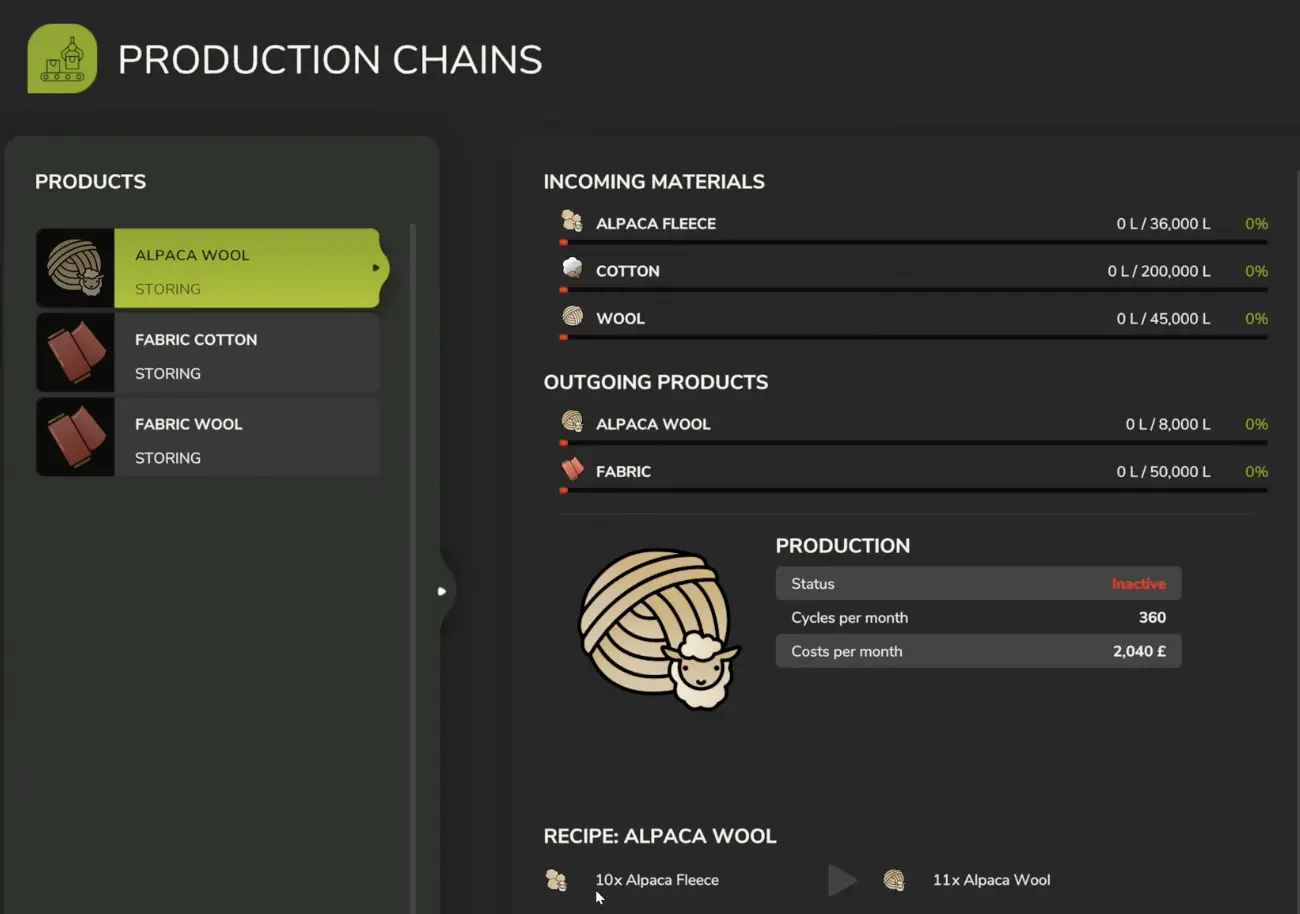Click the 360 cycles value
This screenshot has width=1300, height=914.
click(1152, 618)
